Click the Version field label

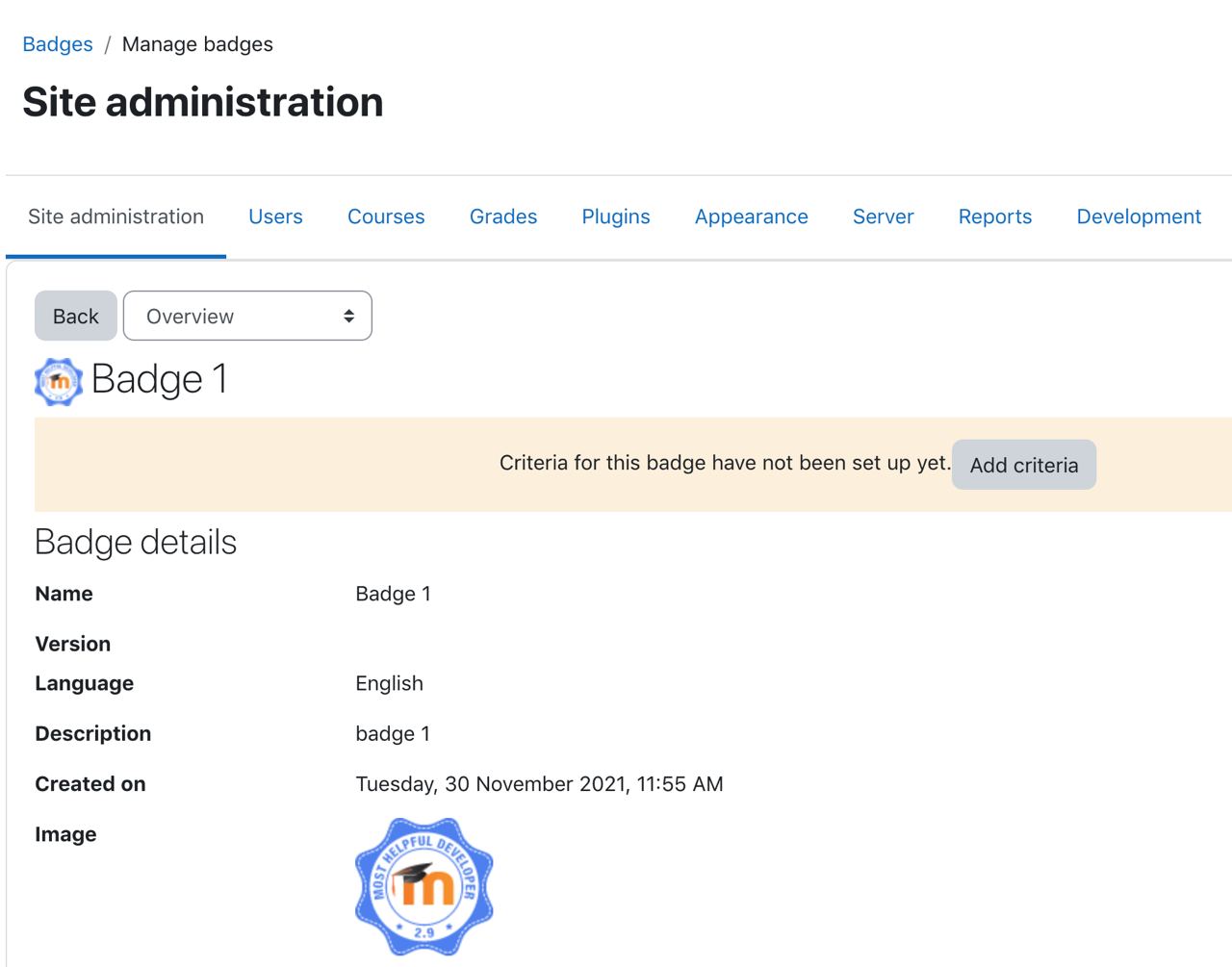[73, 644]
